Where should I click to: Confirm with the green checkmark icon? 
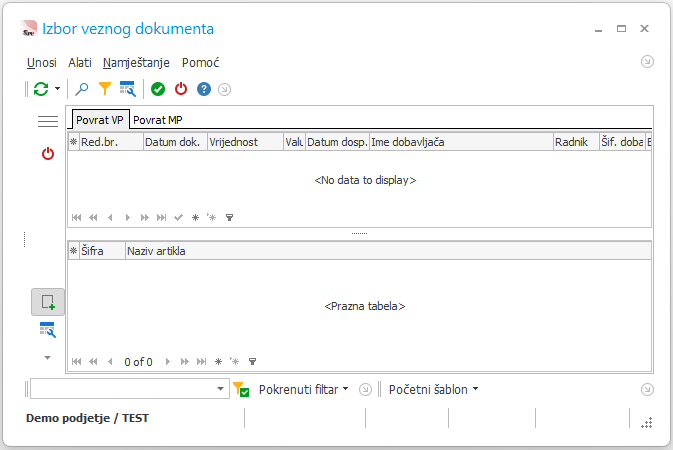pos(158,89)
